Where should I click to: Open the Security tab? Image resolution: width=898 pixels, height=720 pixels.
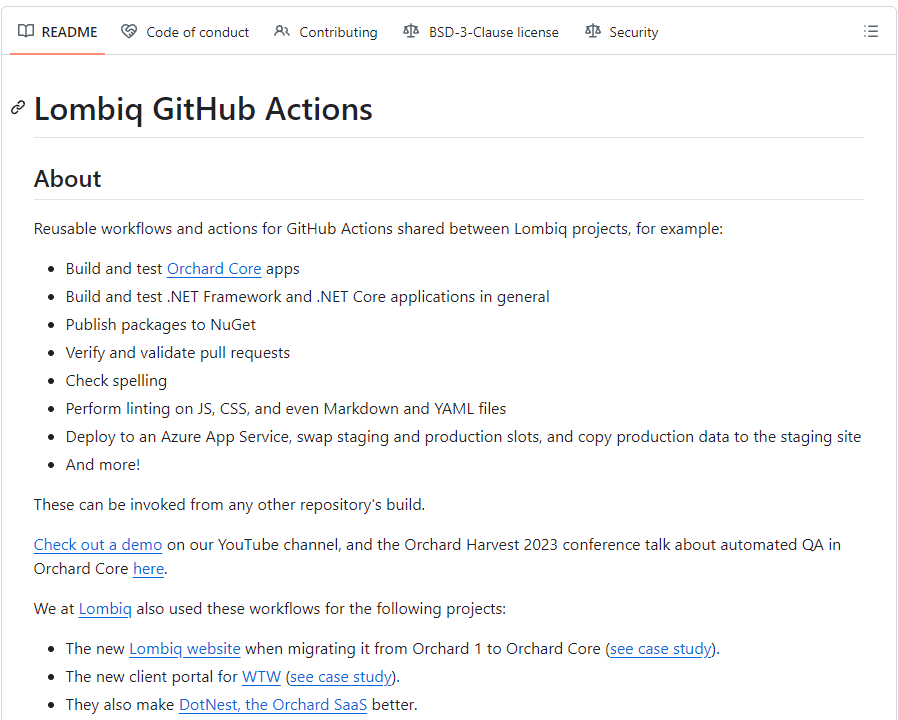click(x=621, y=32)
